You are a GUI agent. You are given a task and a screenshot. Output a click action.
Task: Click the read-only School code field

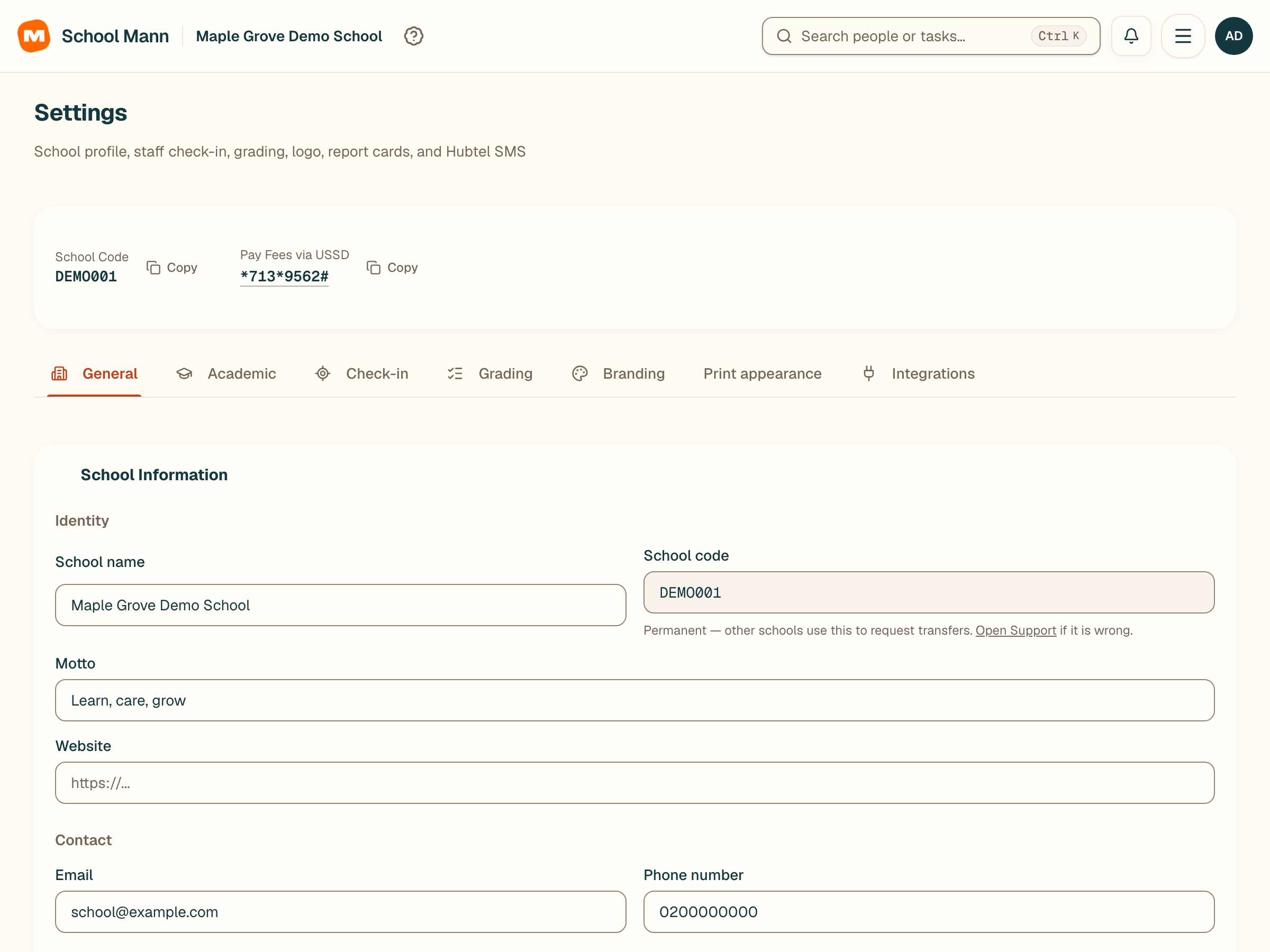[928, 592]
